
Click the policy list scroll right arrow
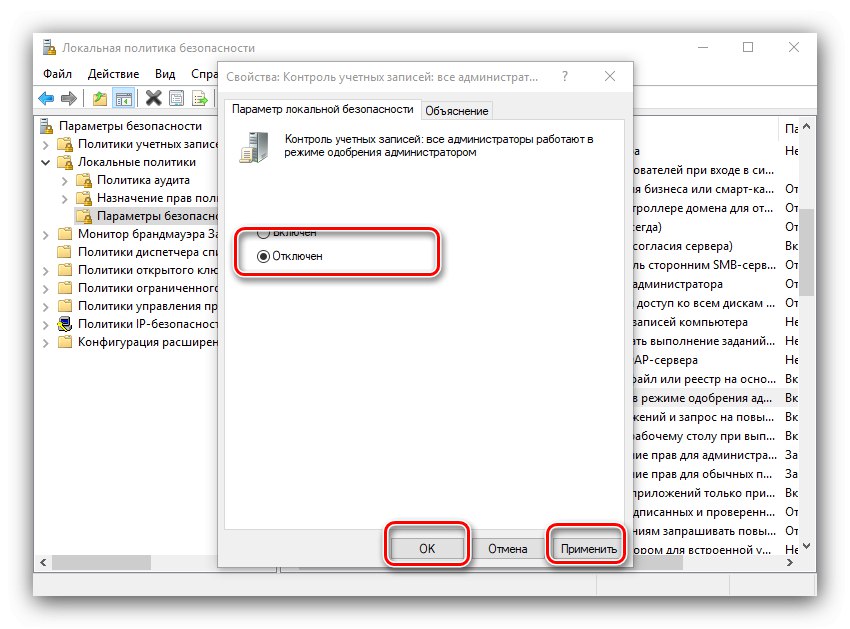click(x=790, y=562)
